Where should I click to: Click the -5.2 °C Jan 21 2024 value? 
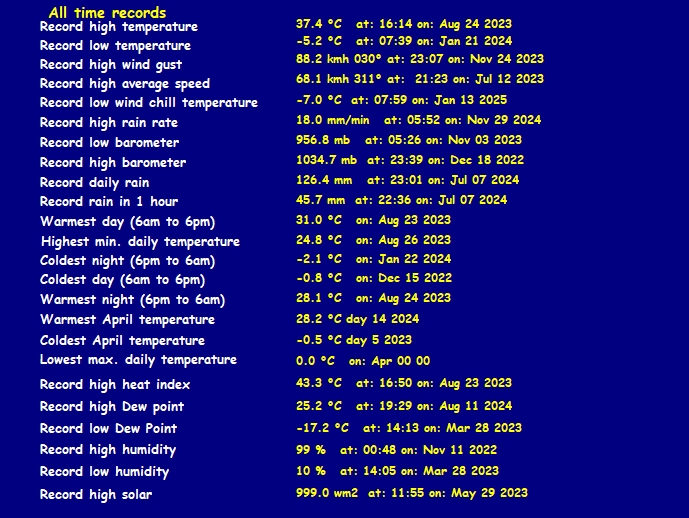point(404,41)
